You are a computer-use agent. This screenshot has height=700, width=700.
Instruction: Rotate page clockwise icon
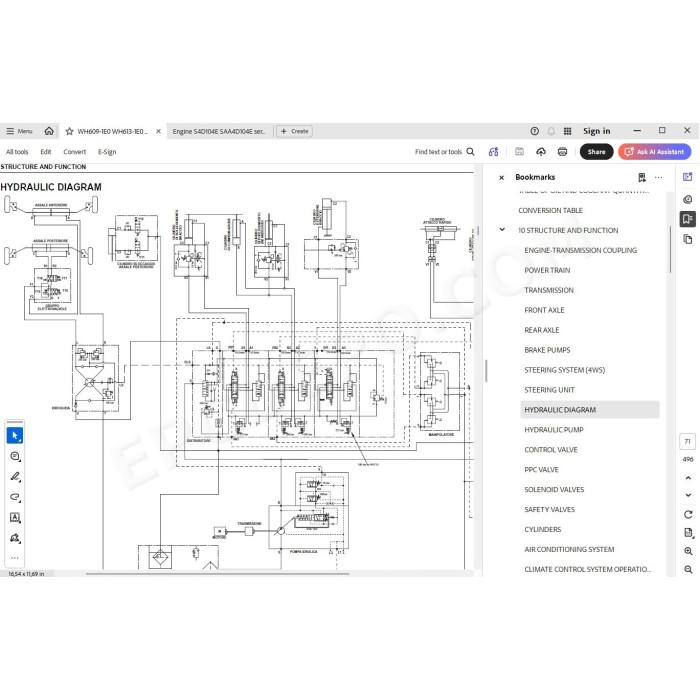688,514
